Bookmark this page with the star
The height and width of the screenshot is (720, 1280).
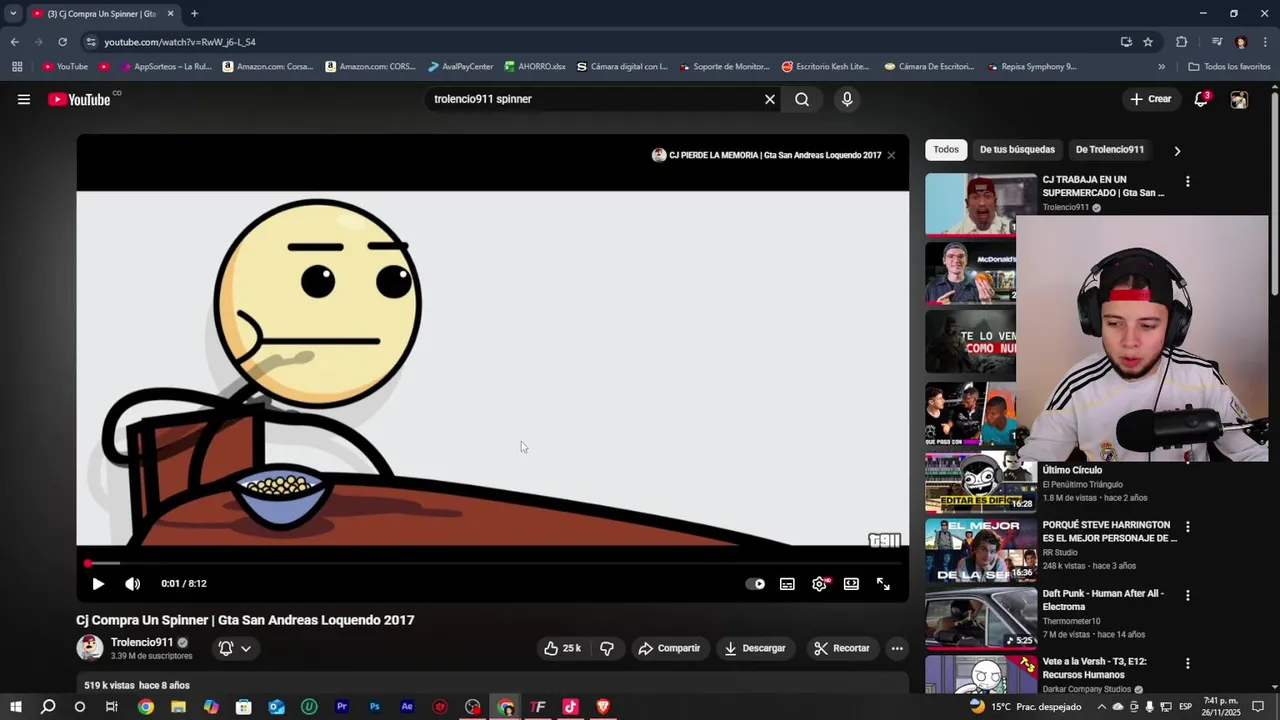pos(1148,42)
